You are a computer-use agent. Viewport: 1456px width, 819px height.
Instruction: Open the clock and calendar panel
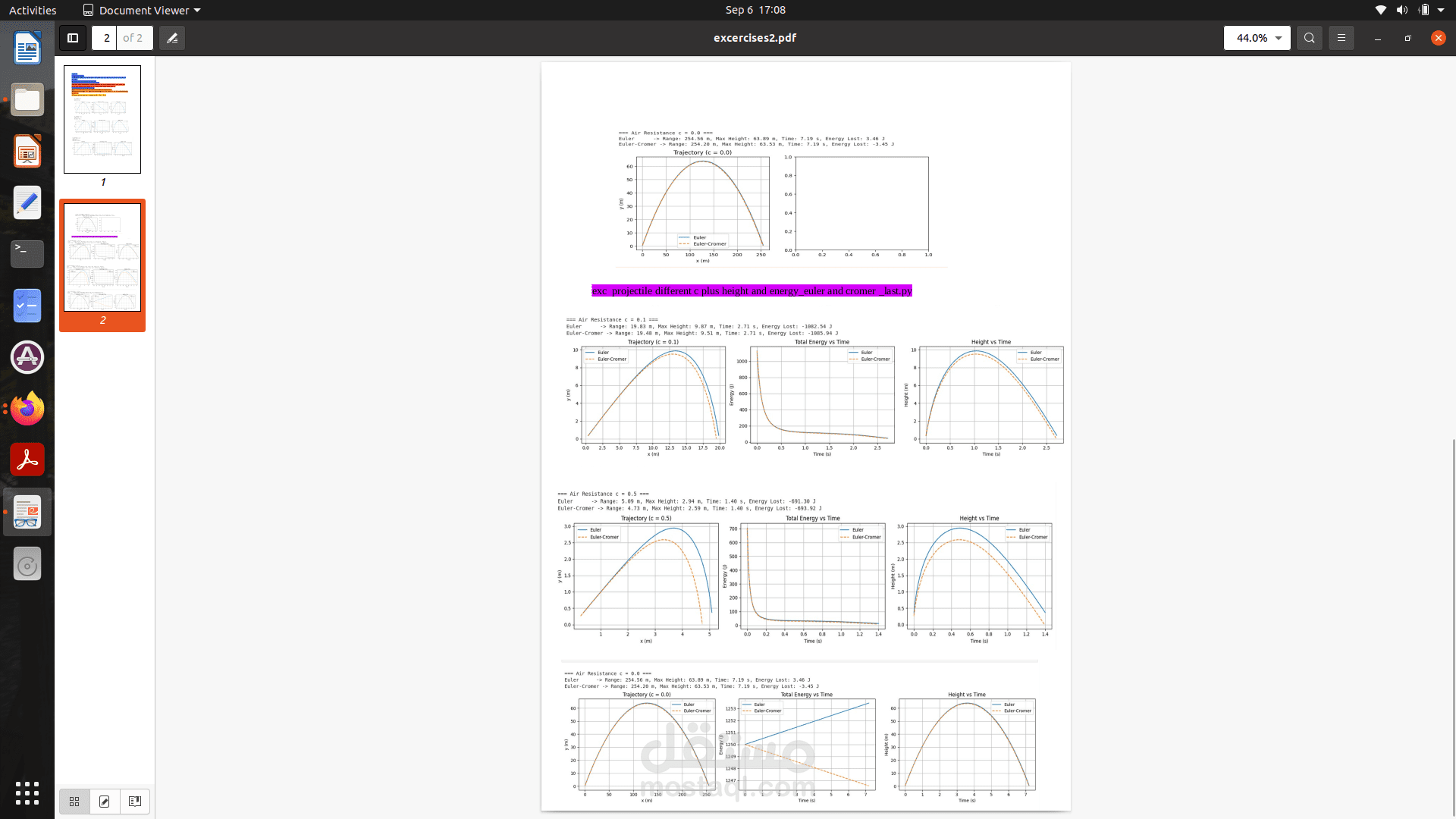755,10
